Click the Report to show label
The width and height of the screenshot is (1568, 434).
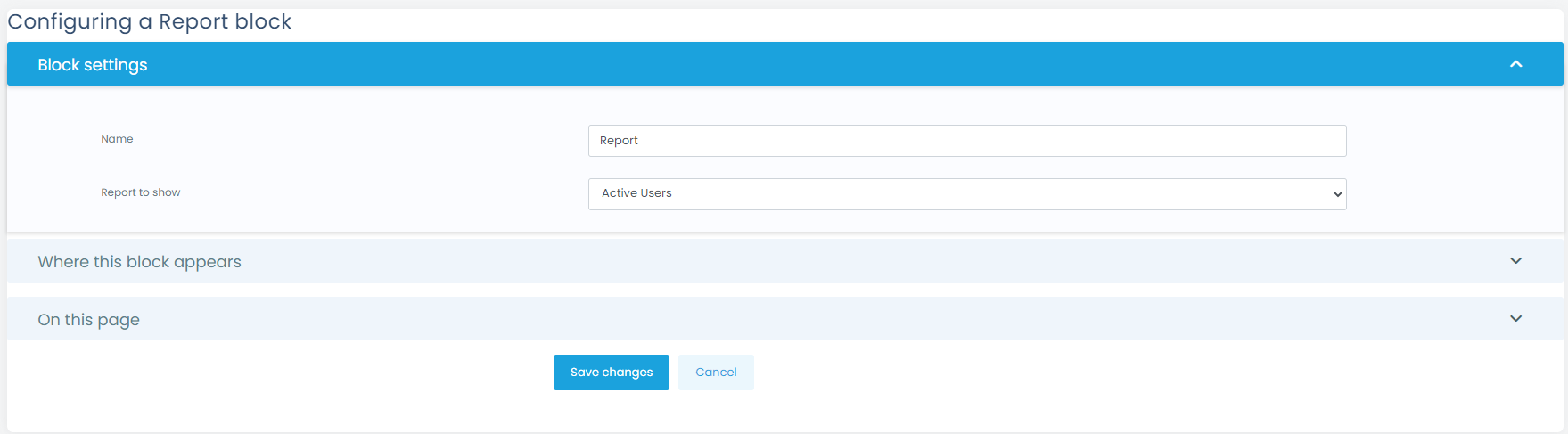pos(140,192)
